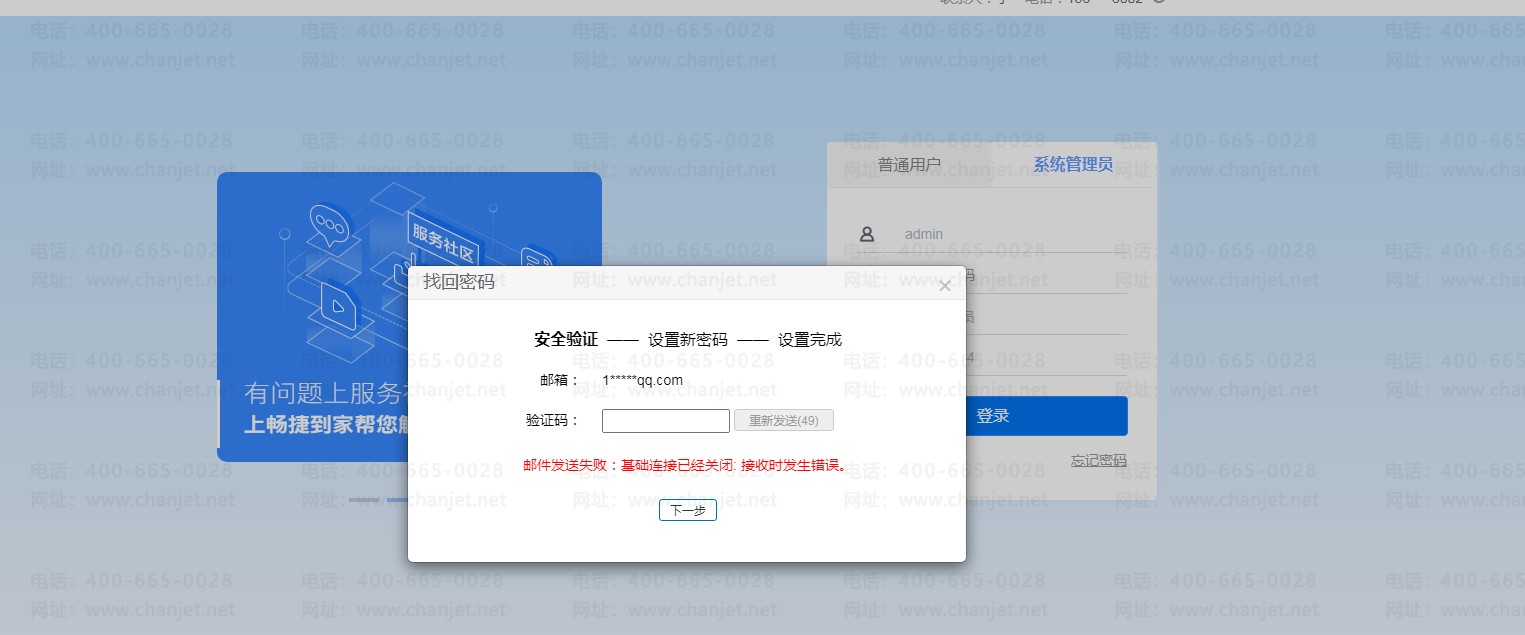Click the 安全验证 step label
This screenshot has height=635, width=1525.
(x=566, y=340)
